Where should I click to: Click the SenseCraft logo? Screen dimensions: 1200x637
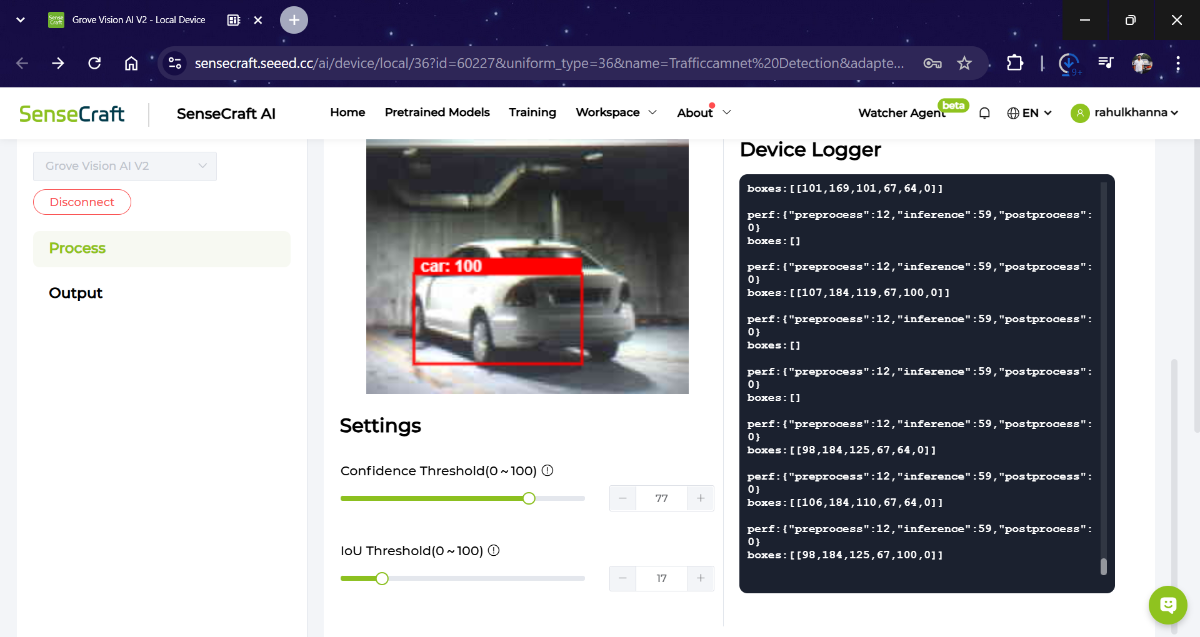[x=72, y=113]
